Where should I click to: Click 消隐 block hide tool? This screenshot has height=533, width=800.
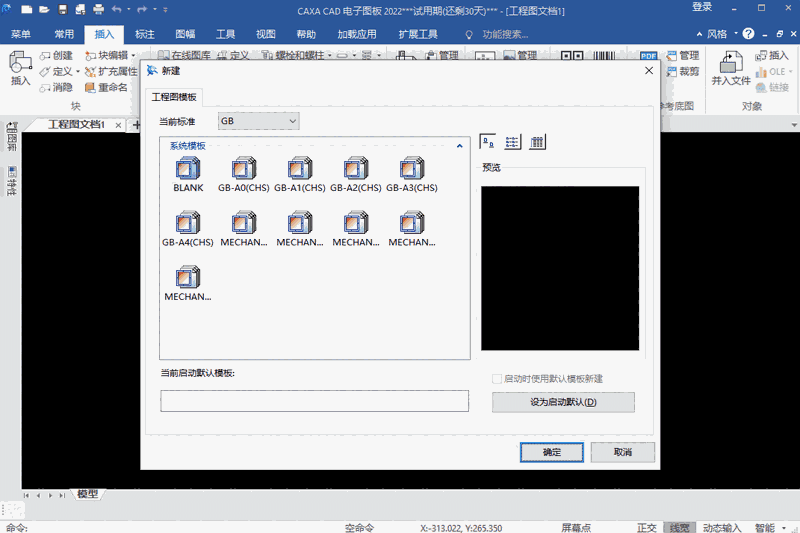[56, 87]
